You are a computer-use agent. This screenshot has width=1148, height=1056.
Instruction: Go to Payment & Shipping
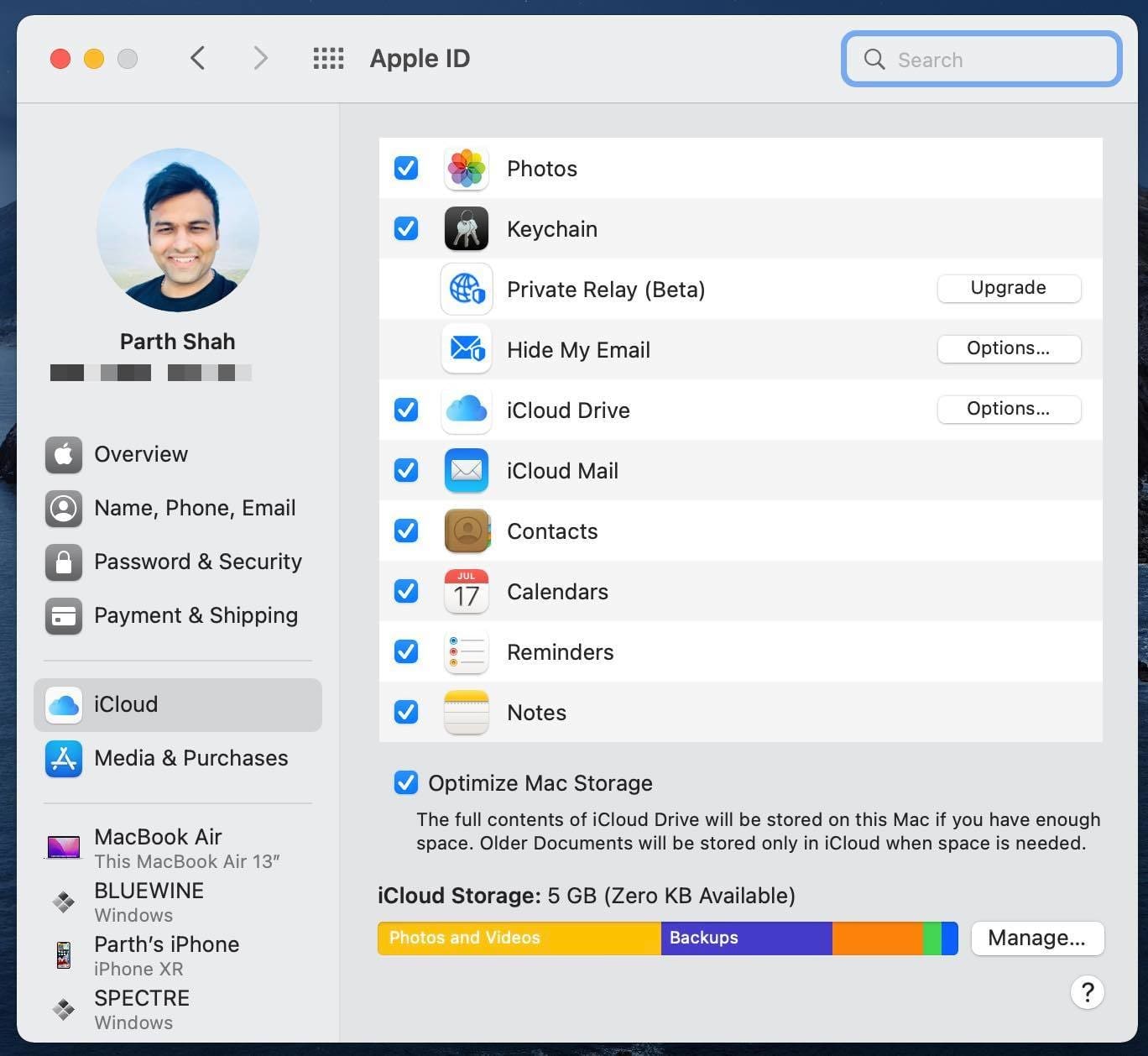(178, 615)
